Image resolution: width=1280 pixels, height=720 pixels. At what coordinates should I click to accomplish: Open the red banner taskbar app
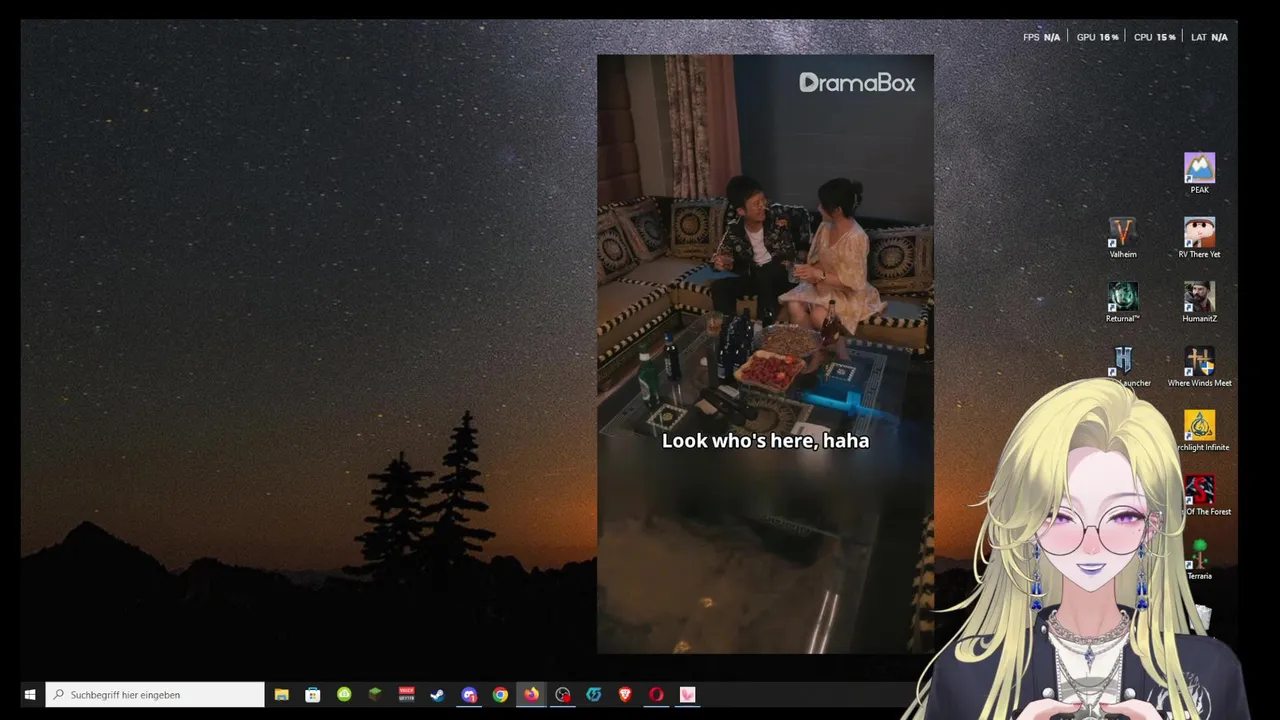coord(406,694)
